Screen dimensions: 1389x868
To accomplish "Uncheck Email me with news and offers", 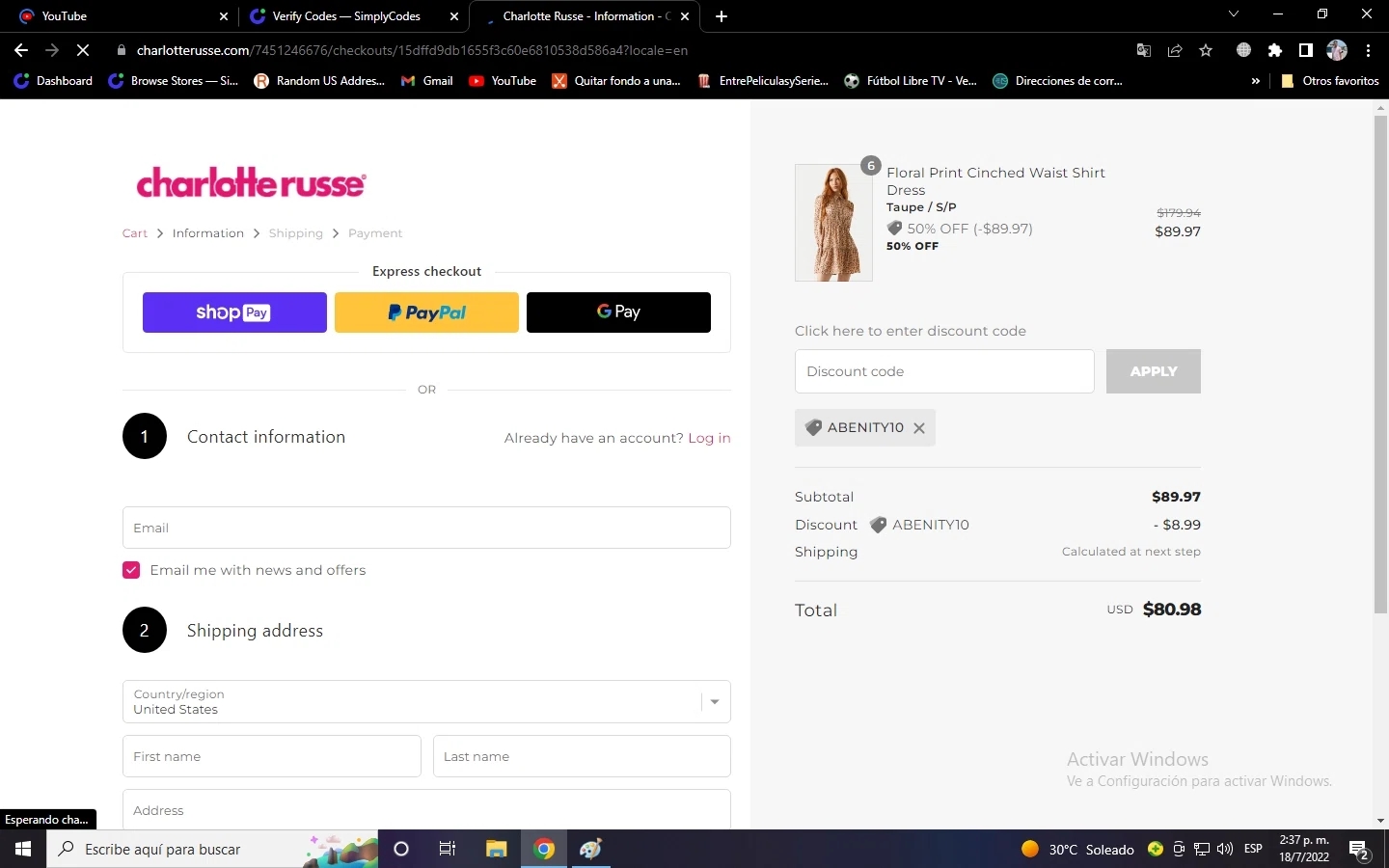I will pos(131,570).
